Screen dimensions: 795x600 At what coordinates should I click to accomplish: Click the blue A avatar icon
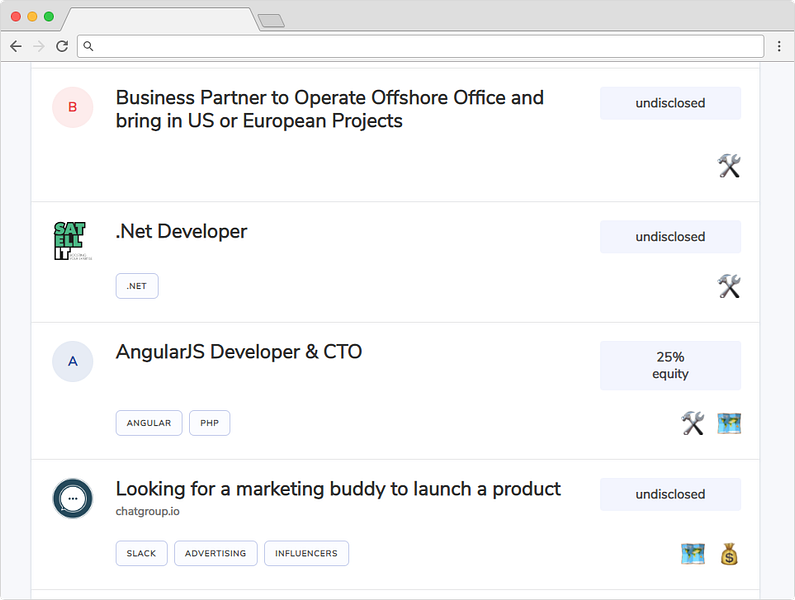[72, 362]
